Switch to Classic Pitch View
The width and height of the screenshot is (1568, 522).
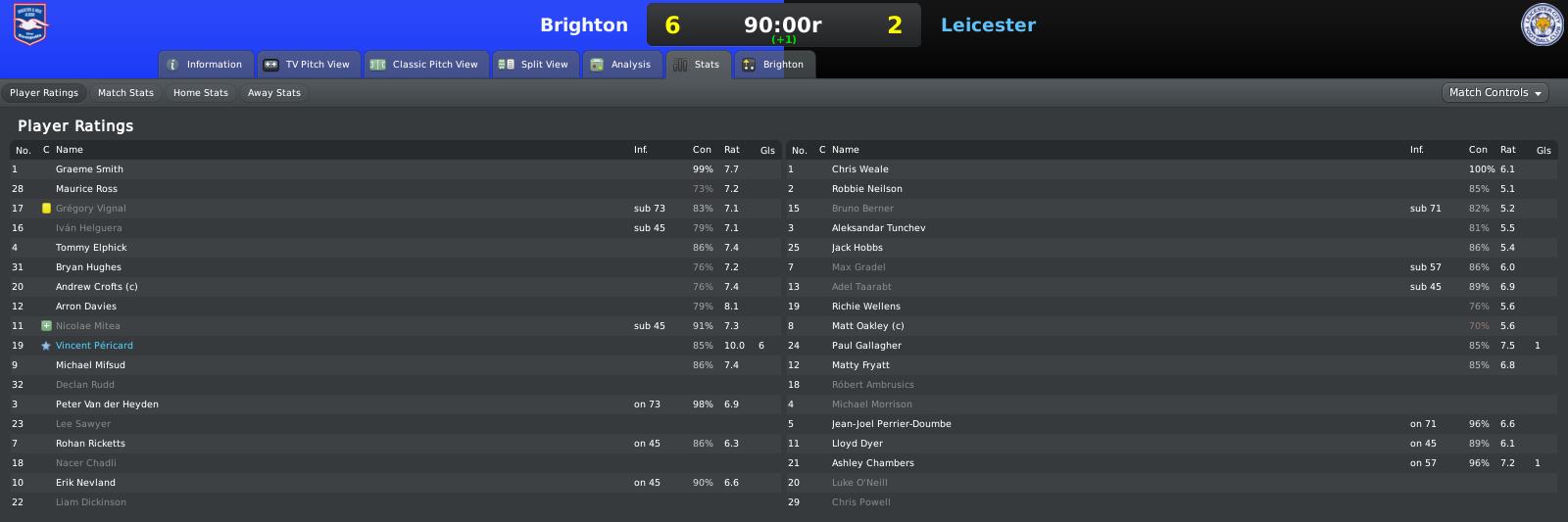coord(426,65)
